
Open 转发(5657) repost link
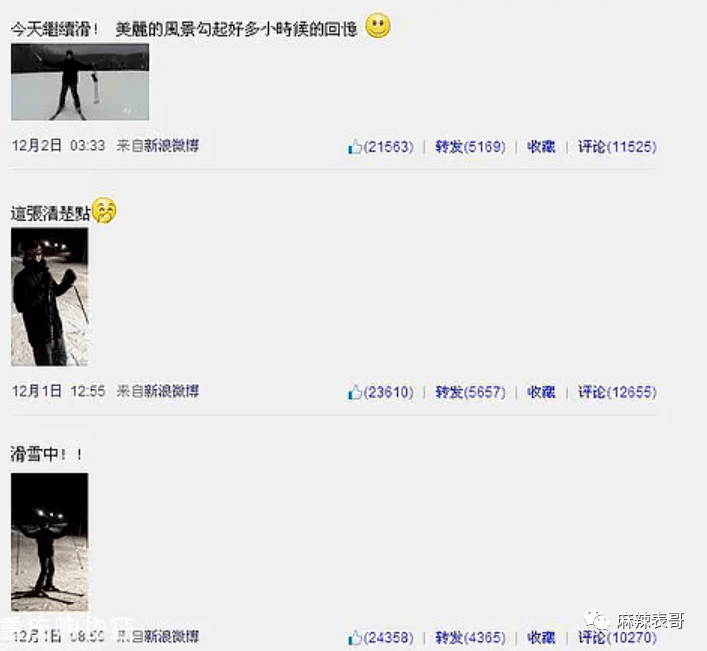[470, 392]
